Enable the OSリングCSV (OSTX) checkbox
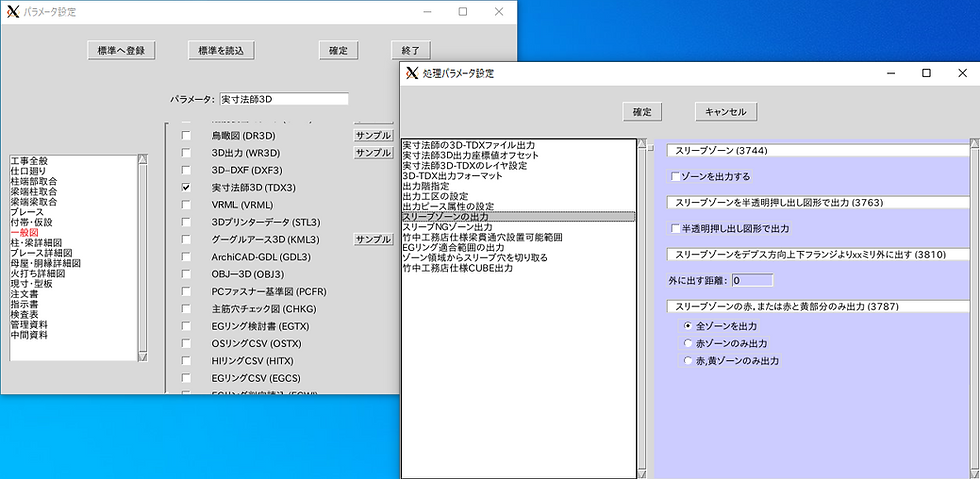 pyautogui.click(x=186, y=343)
